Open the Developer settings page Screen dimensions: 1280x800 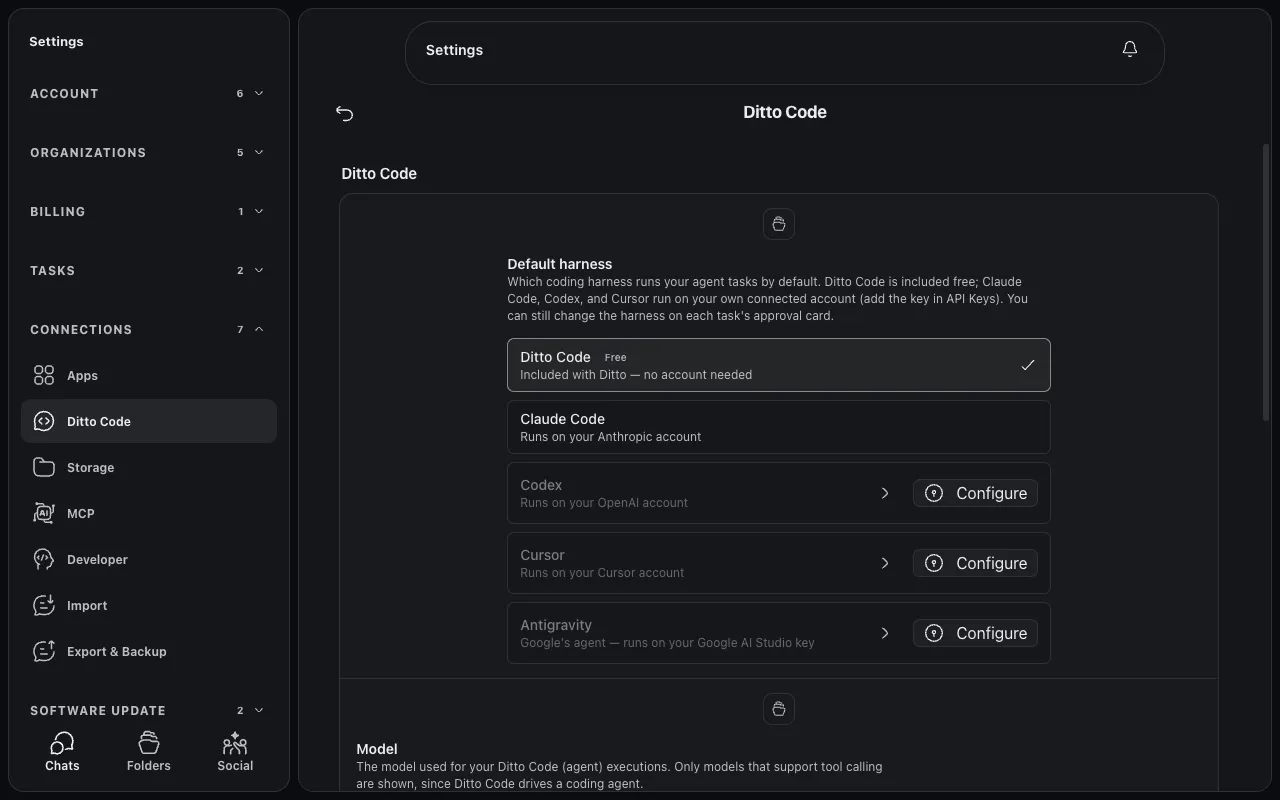[149, 559]
